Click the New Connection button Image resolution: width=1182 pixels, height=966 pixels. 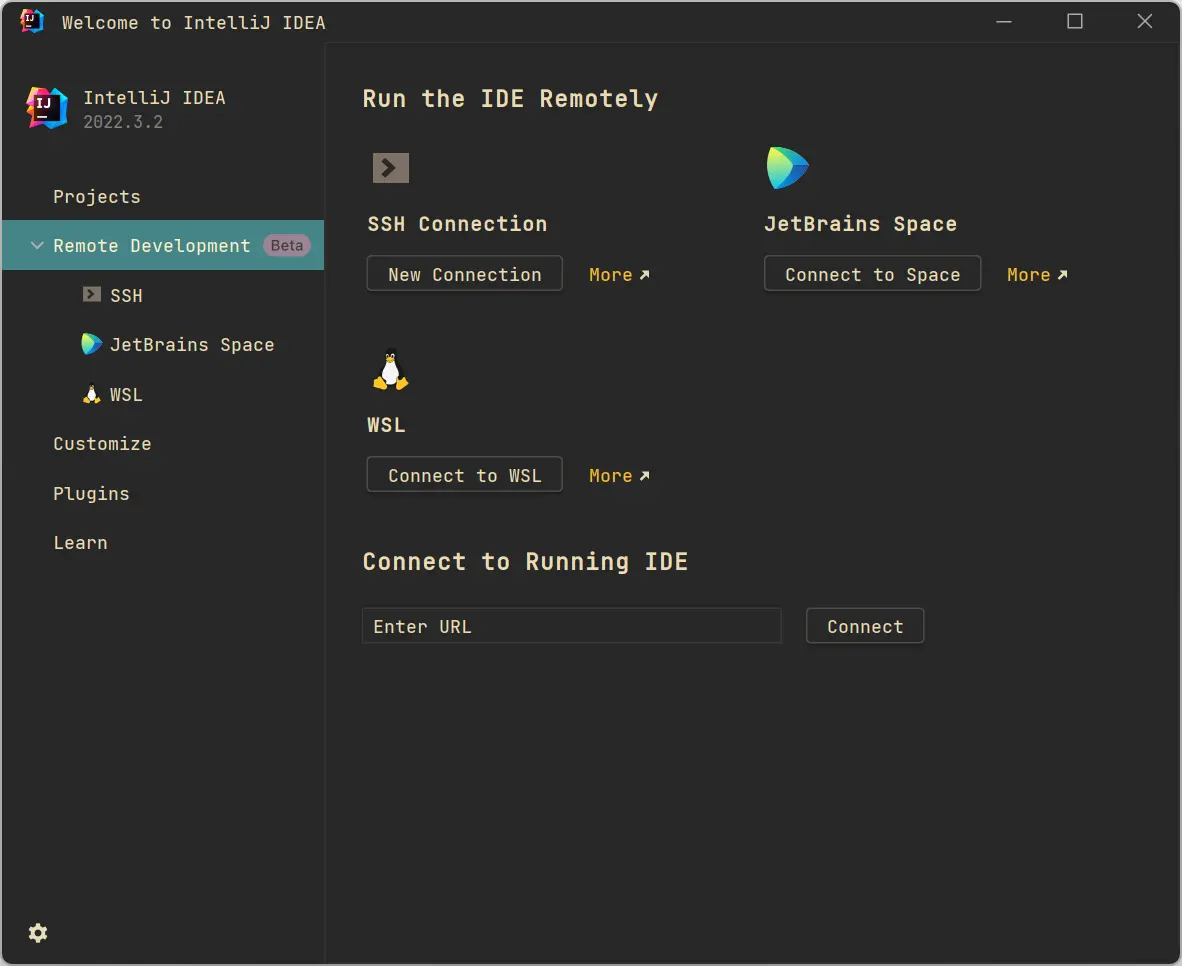point(464,274)
